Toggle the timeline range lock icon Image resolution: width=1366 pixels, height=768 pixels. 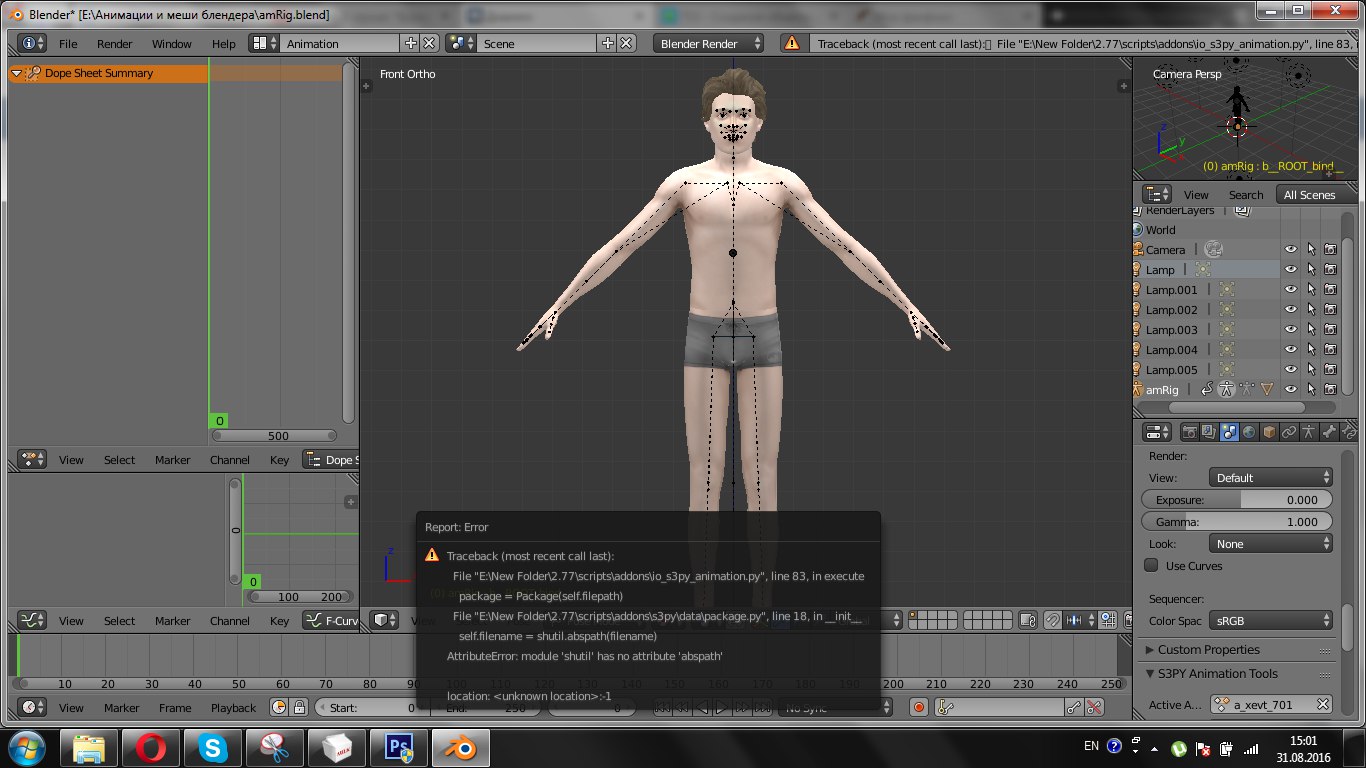pyautogui.click(x=298, y=707)
